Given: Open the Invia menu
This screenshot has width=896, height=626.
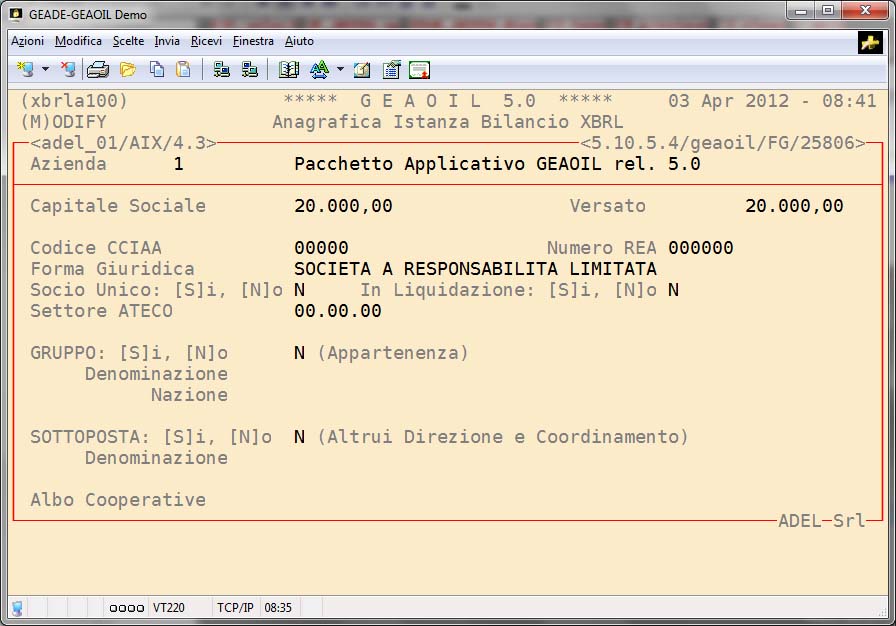Looking at the screenshot, I should coord(167,41).
